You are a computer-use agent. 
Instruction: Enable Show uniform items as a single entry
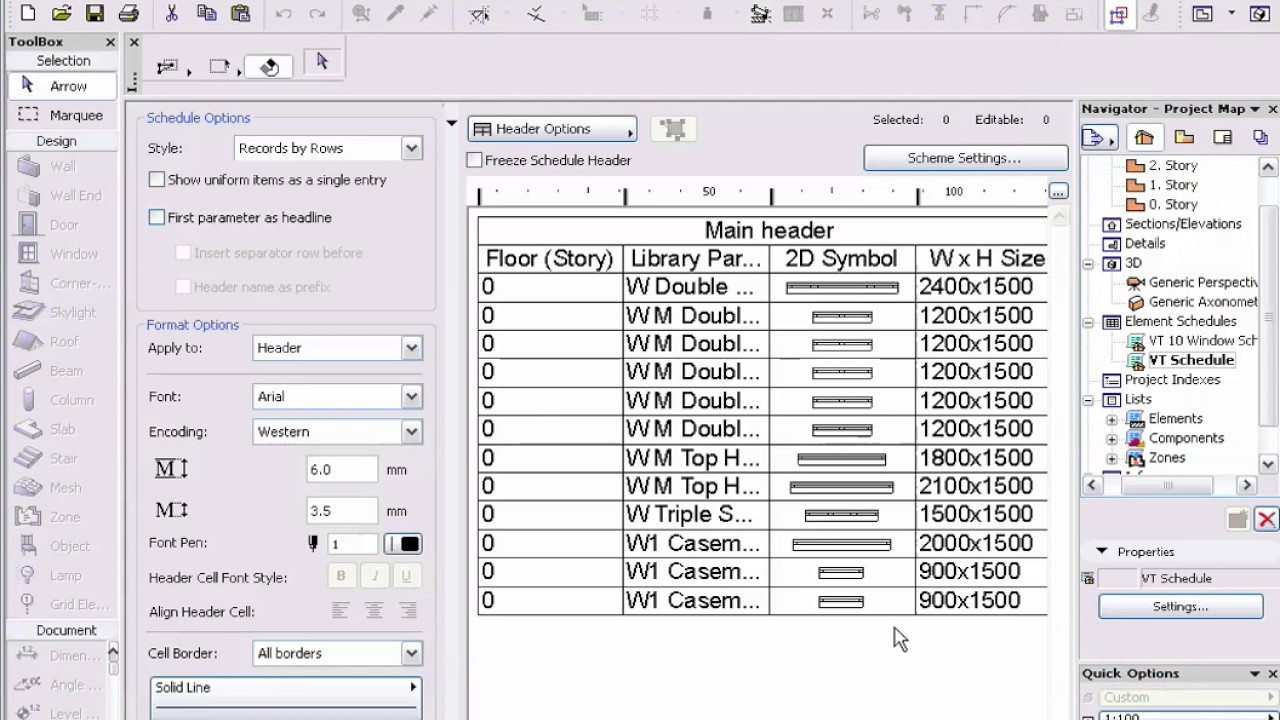coord(157,180)
